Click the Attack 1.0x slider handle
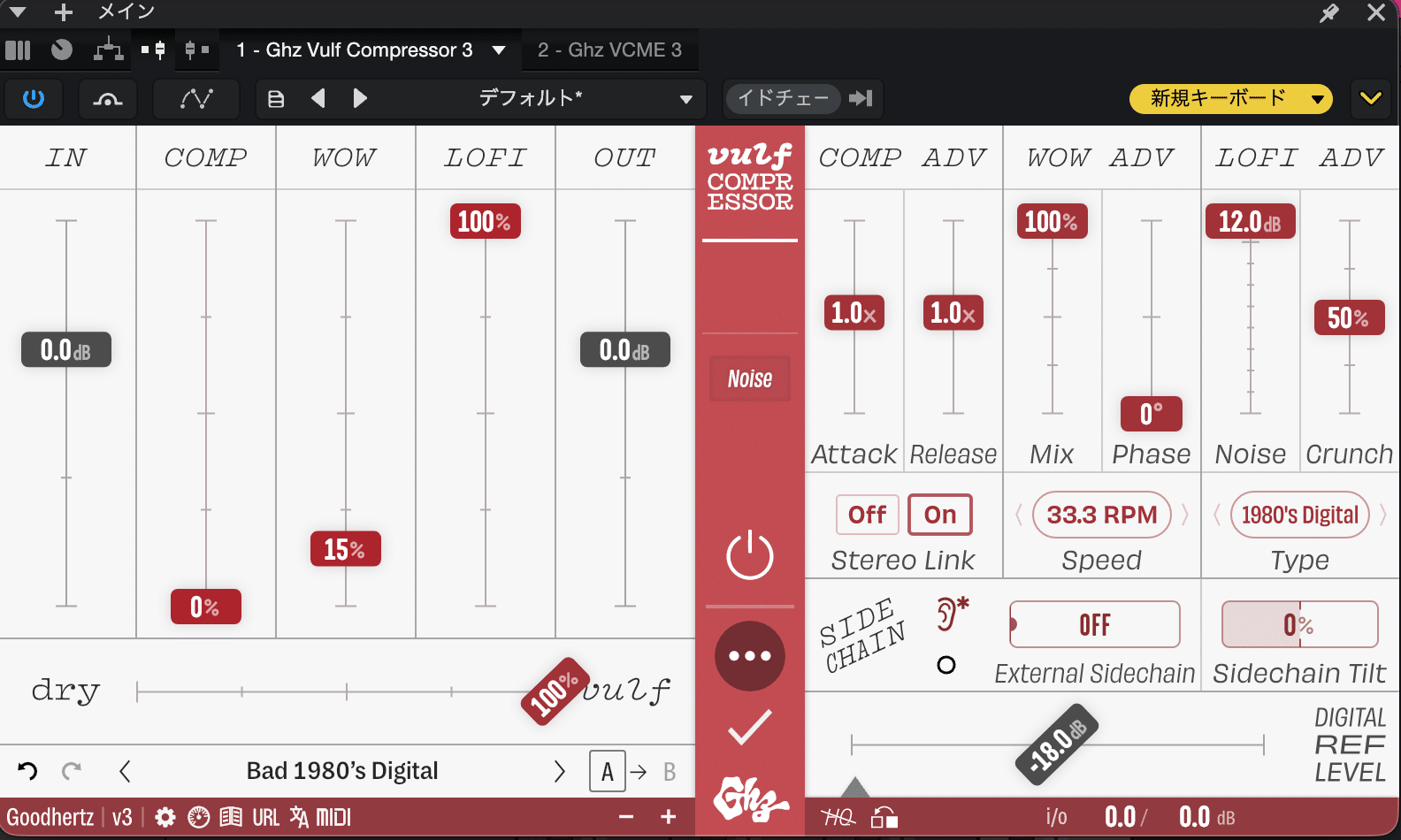The width and height of the screenshot is (1401, 840). tap(854, 312)
